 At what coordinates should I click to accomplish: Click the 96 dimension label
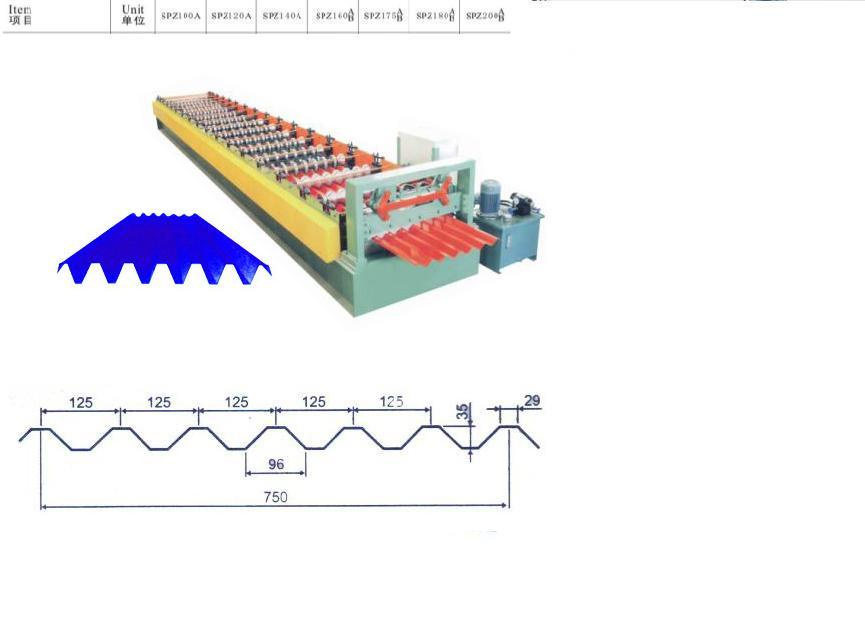pos(276,464)
